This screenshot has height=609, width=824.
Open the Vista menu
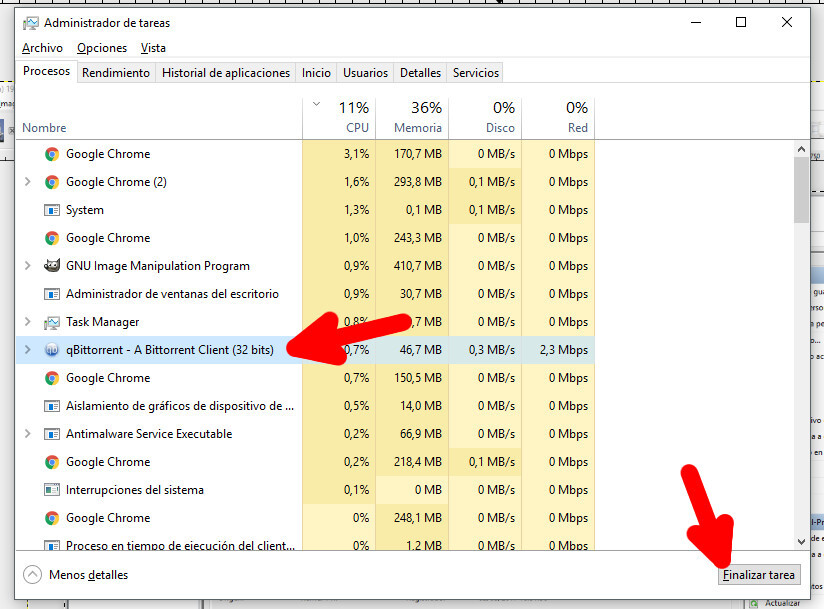[x=153, y=48]
